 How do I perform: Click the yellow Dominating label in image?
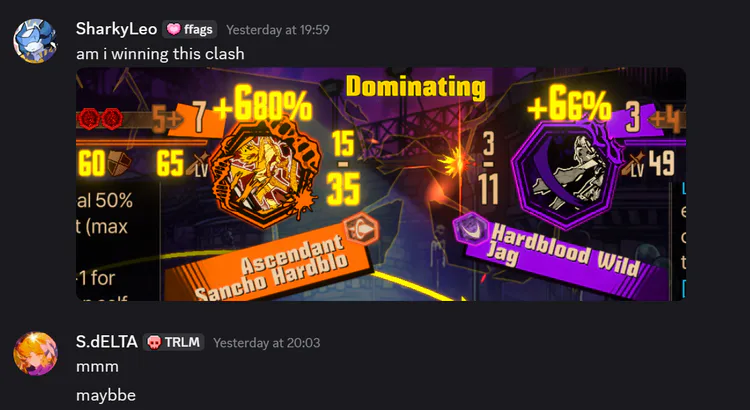pos(416,87)
